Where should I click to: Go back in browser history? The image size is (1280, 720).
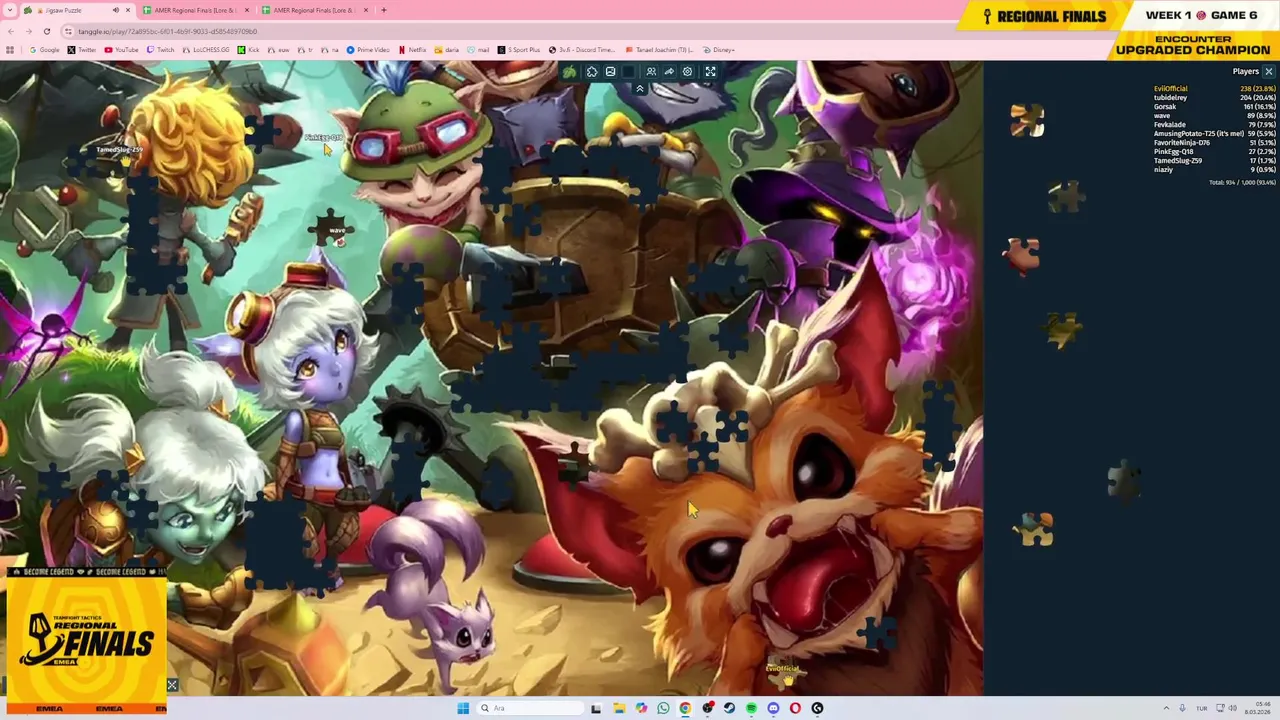[11, 31]
